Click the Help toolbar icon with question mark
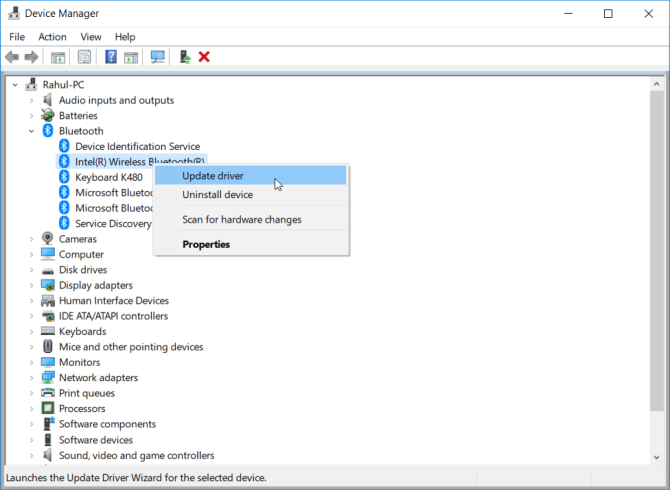The width and height of the screenshot is (670, 490). pyautogui.click(x=111, y=57)
